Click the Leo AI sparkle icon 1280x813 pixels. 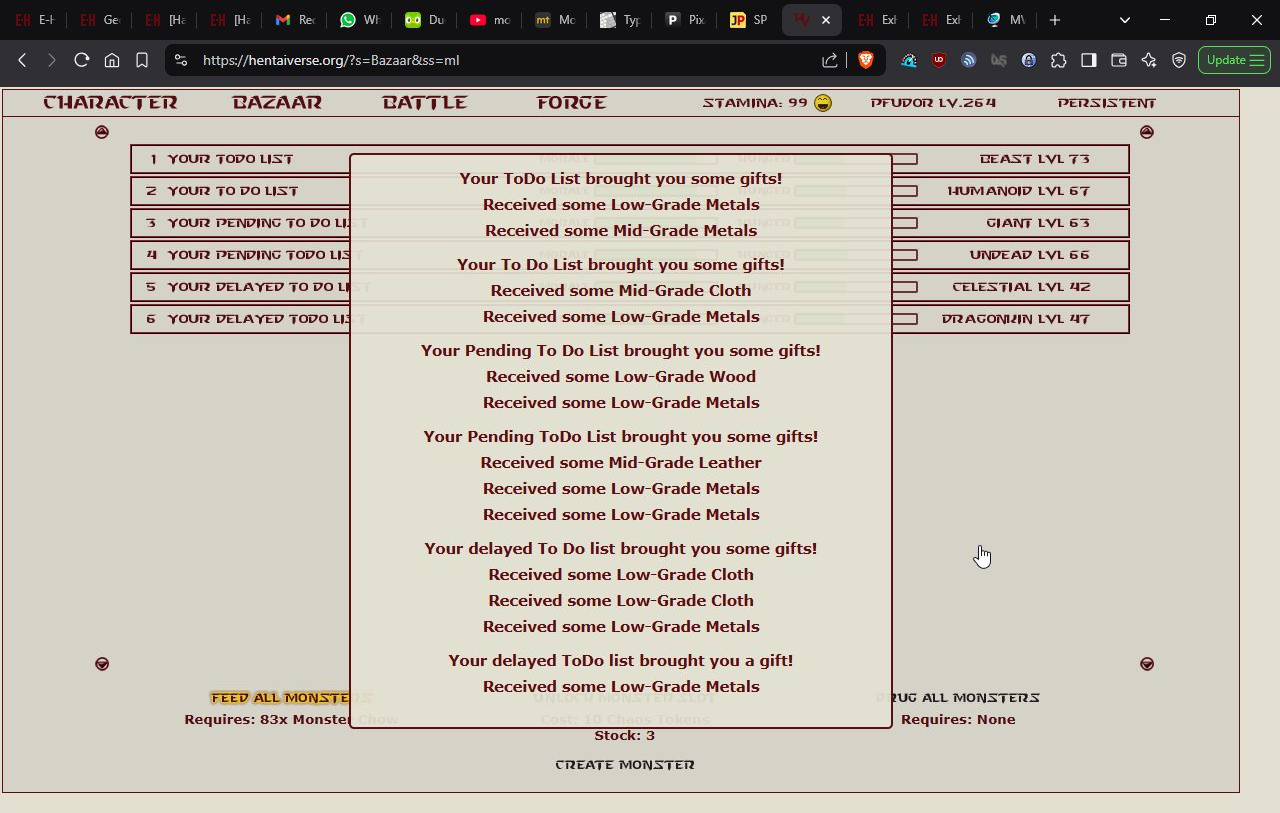(x=1149, y=60)
